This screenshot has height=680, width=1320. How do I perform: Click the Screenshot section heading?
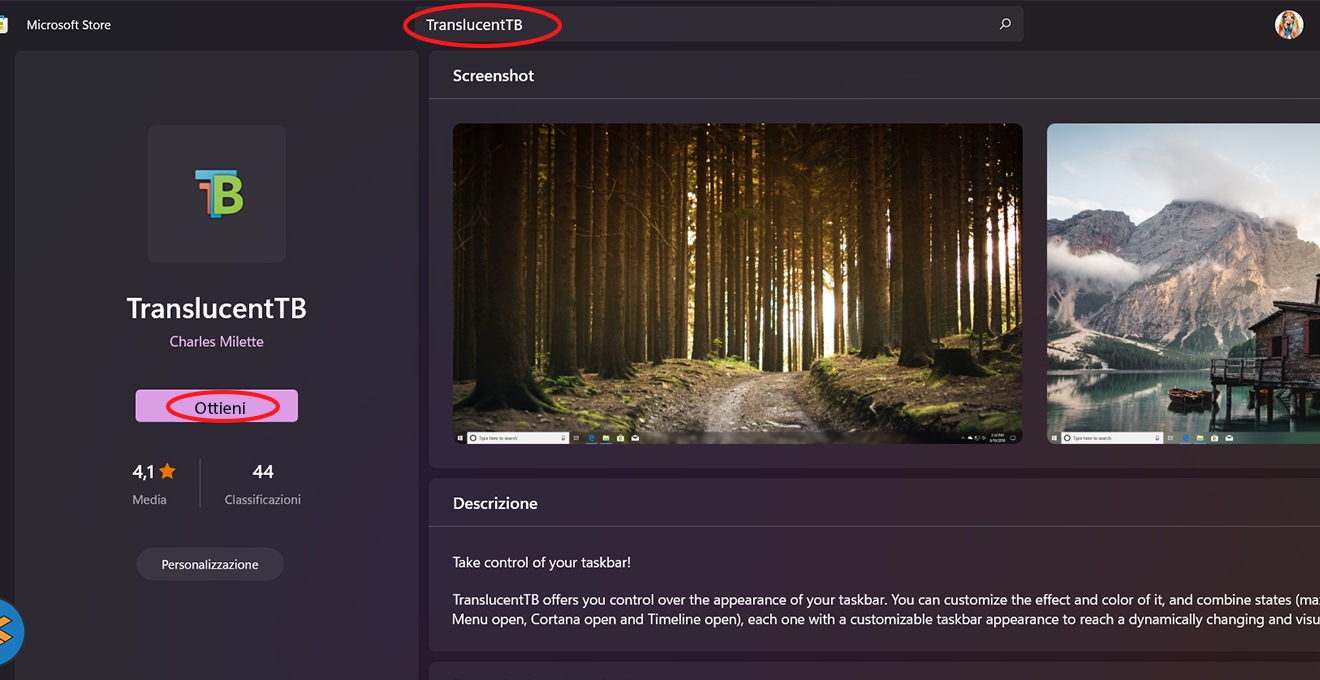click(493, 76)
